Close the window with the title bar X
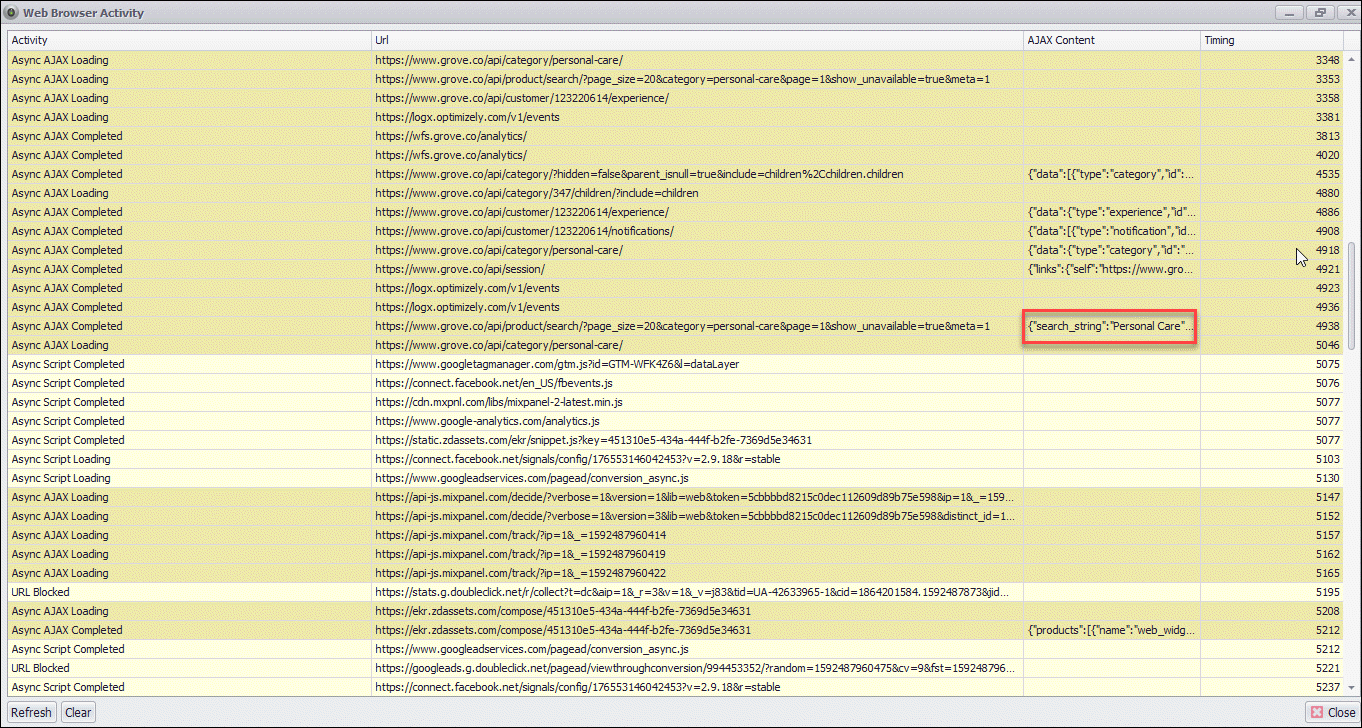1362x728 pixels. 1345,13
